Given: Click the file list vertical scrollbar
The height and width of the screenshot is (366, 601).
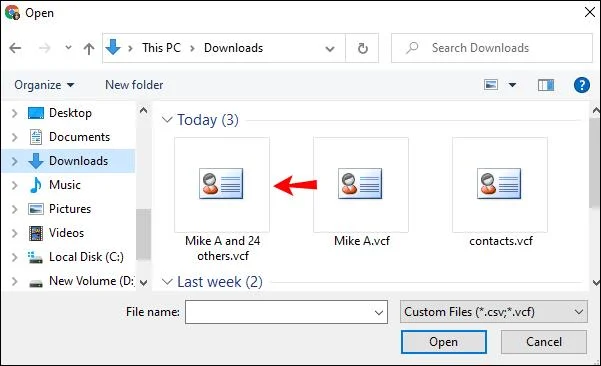Looking at the screenshot, I should tap(595, 163).
